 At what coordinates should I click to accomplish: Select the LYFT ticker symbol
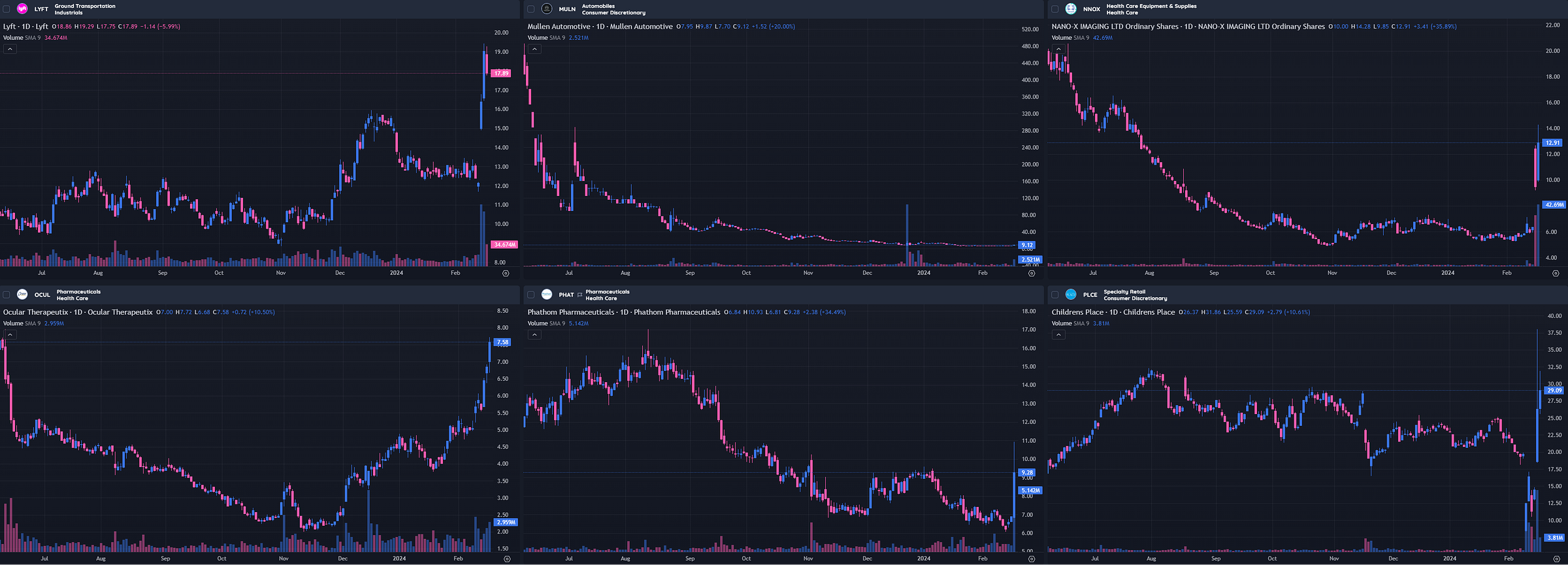[41, 9]
